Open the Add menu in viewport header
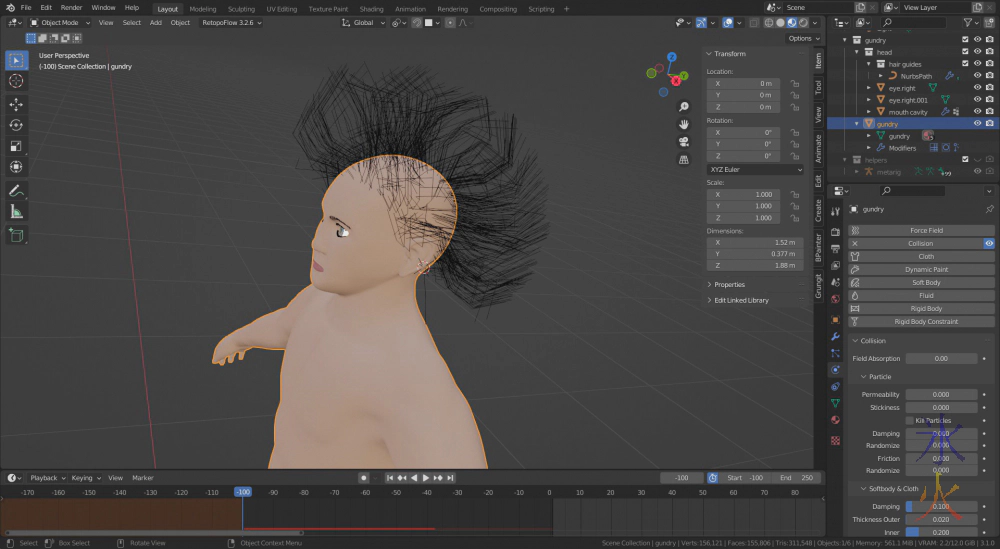 pos(156,22)
